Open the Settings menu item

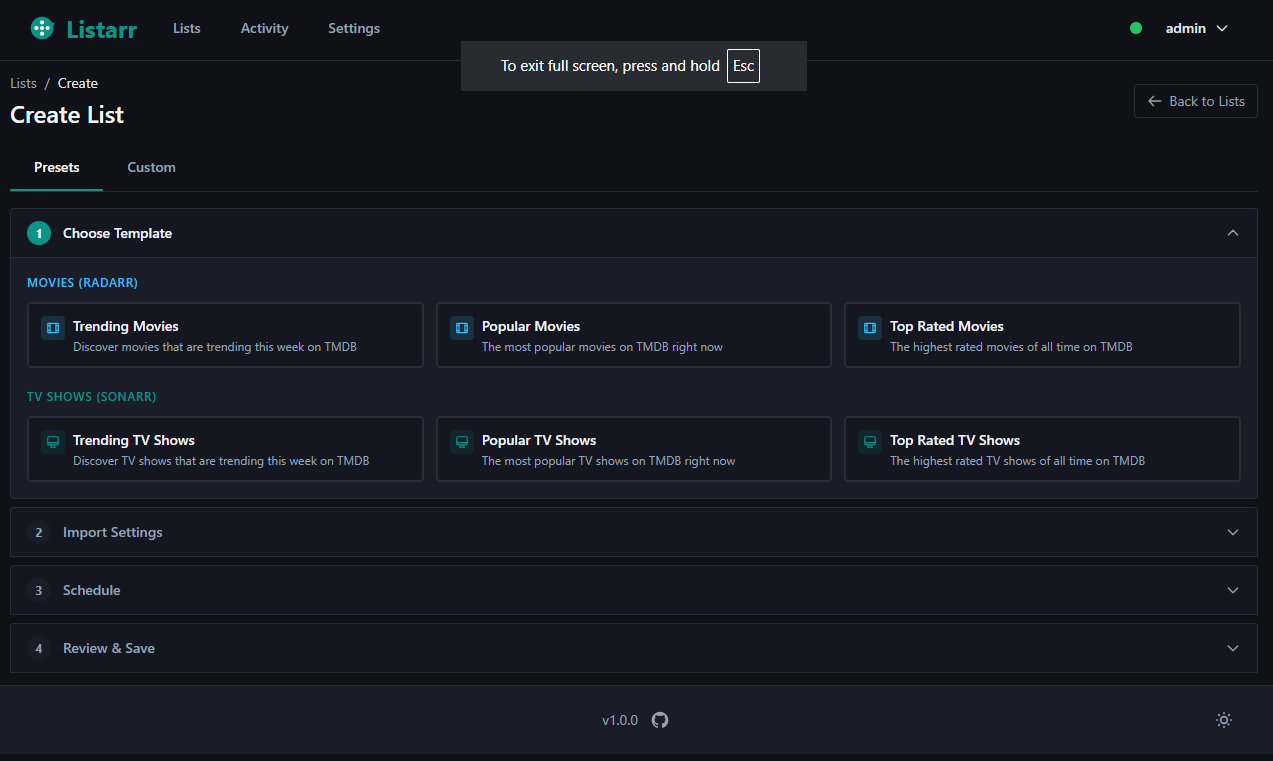pos(354,28)
